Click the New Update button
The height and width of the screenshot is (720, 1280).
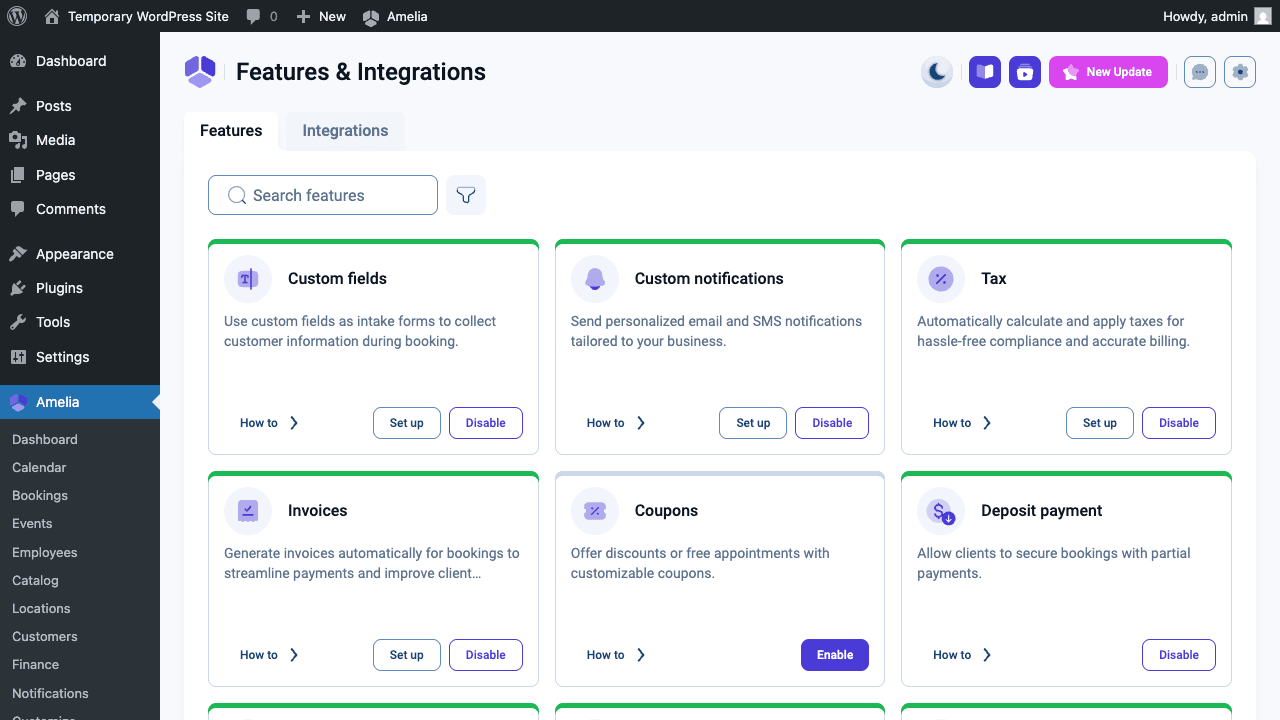(x=1108, y=72)
